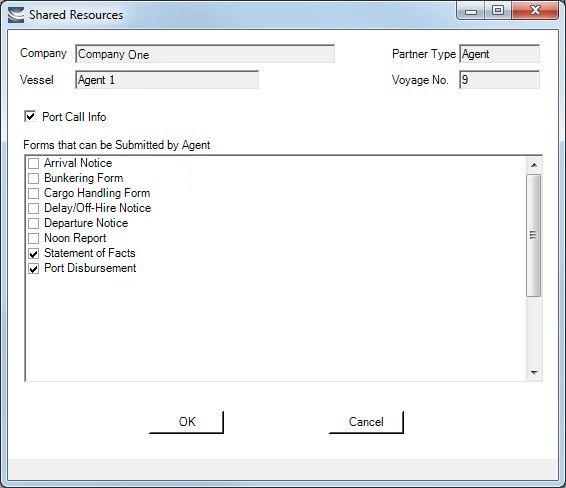Enable the Arrival Notice form checkbox
Image resolution: width=566 pixels, height=488 pixels.
point(34,164)
